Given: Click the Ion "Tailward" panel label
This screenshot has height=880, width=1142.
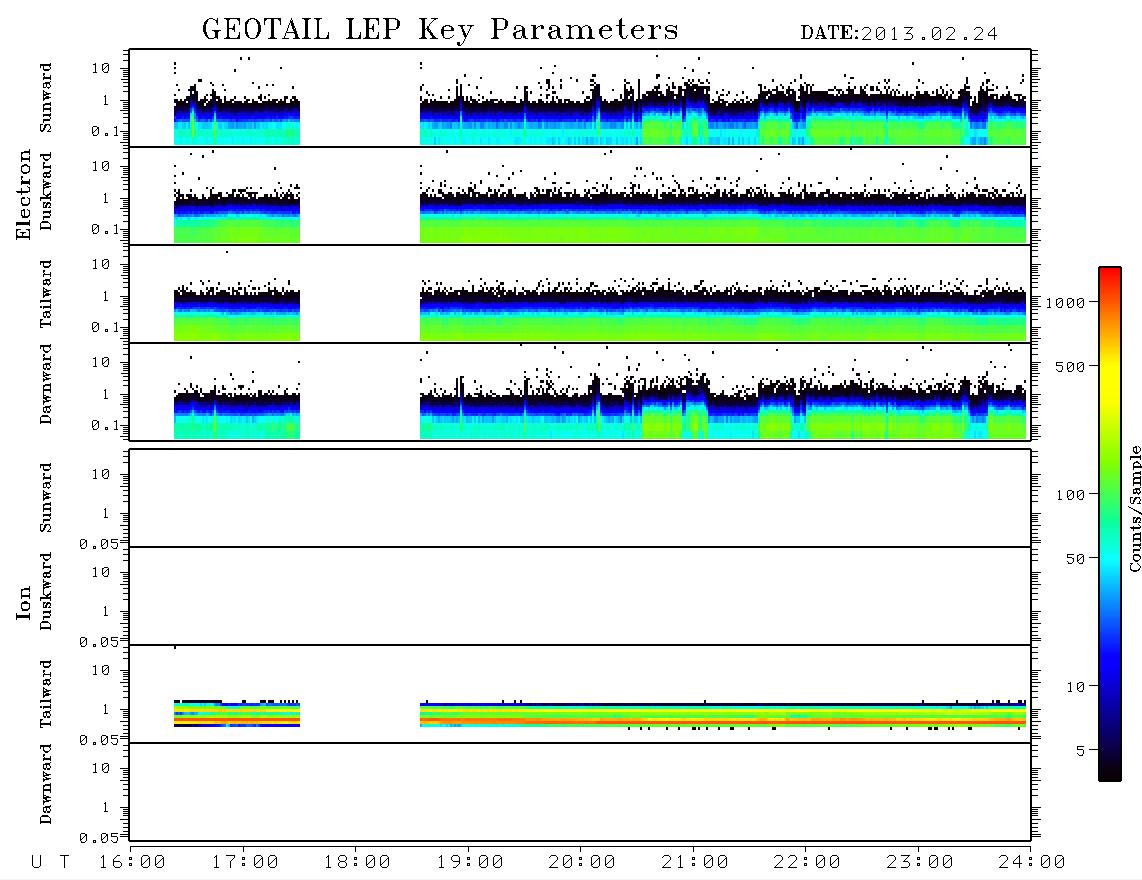Looking at the screenshot, I should [46, 694].
